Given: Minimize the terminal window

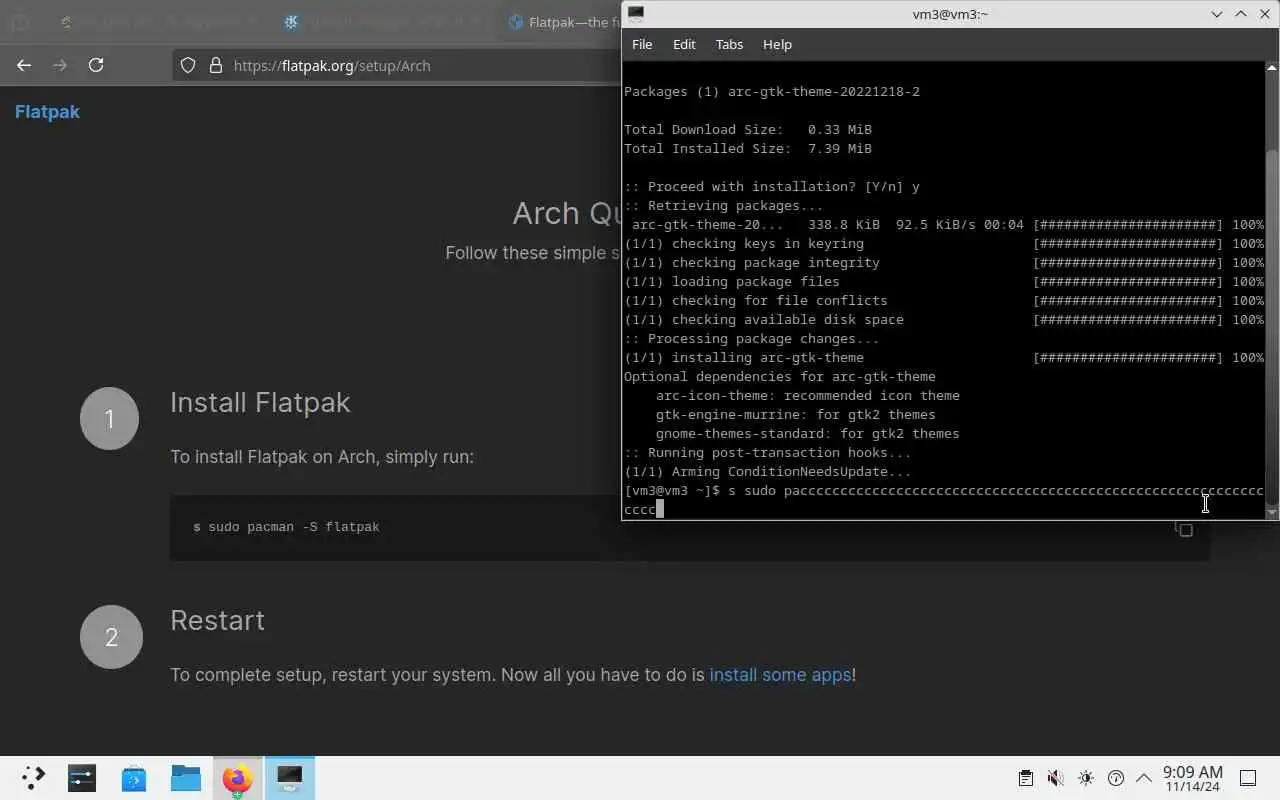Looking at the screenshot, I should pyautogui.click(x=1217, y=14).
